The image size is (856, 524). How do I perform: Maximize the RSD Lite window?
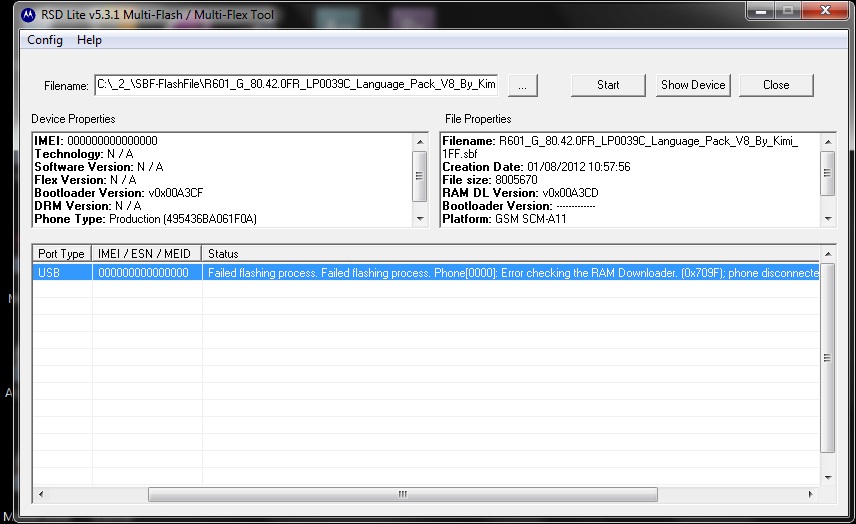[x=788, y=10]
